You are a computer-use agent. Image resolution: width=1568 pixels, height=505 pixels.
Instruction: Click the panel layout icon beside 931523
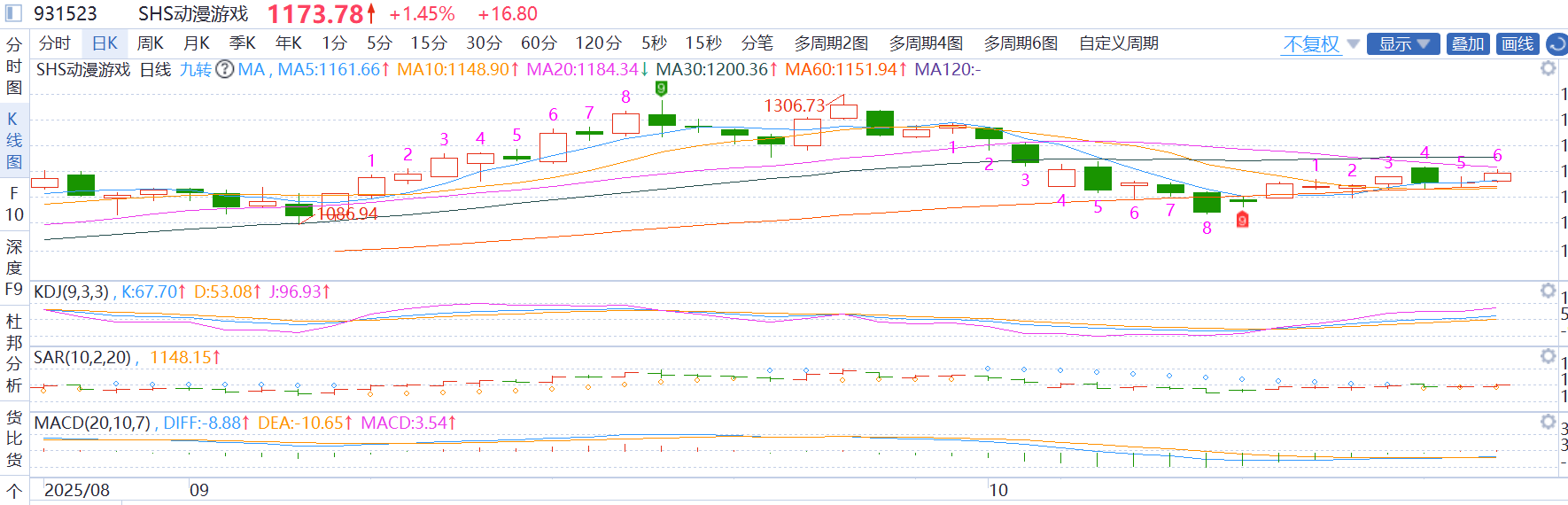point(13,13)
